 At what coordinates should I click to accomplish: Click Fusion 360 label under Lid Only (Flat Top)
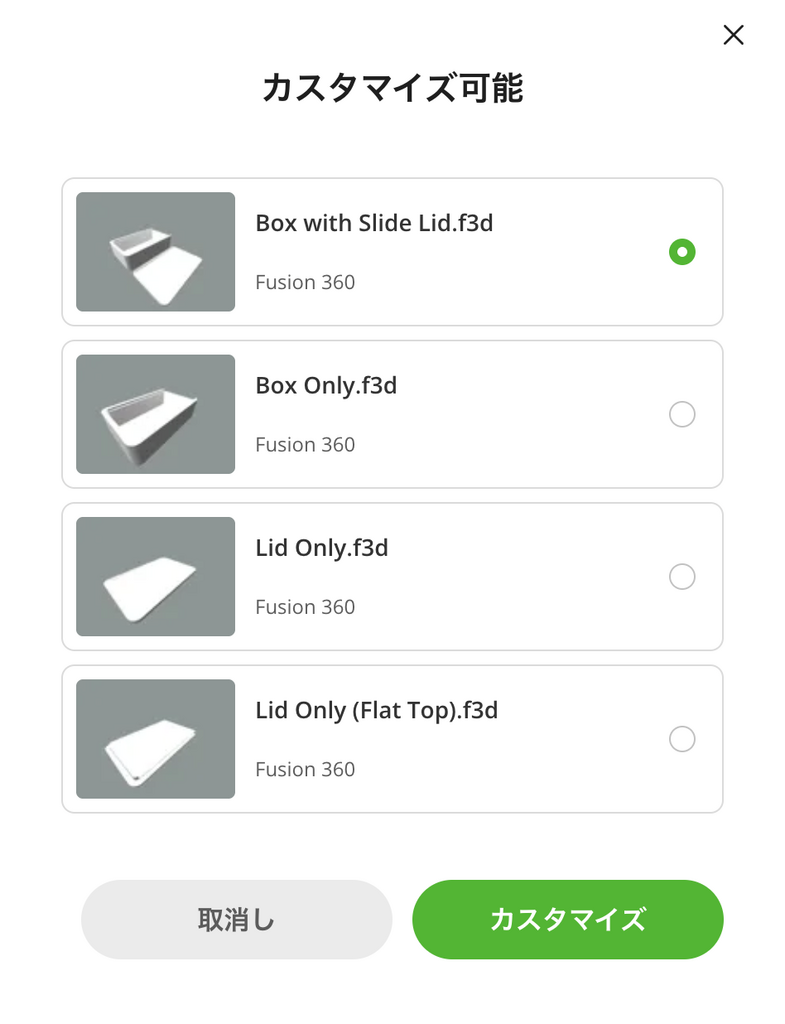coord(305,769)
